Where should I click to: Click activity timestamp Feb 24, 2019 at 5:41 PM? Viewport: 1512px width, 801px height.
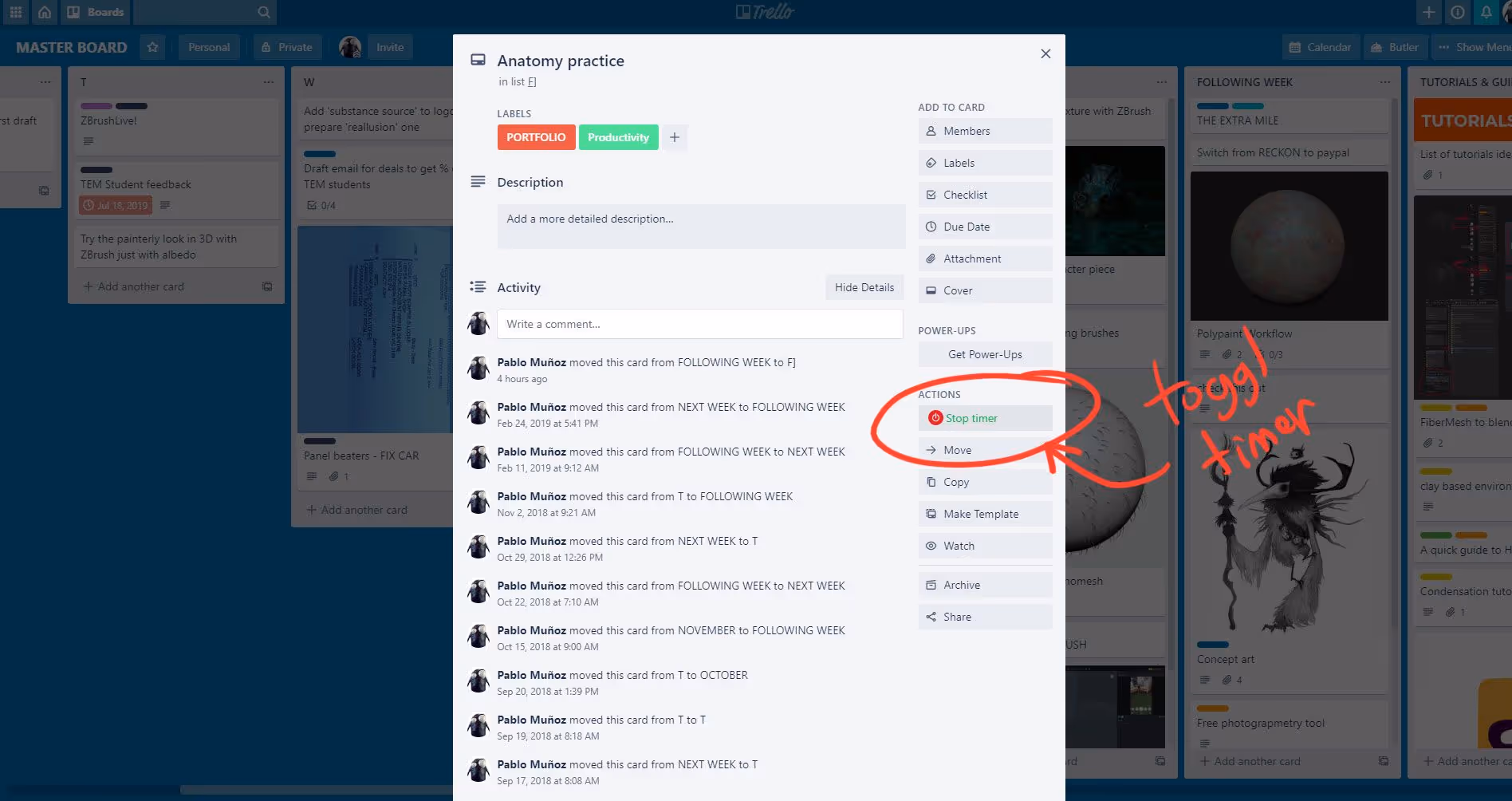coord(547,424)
